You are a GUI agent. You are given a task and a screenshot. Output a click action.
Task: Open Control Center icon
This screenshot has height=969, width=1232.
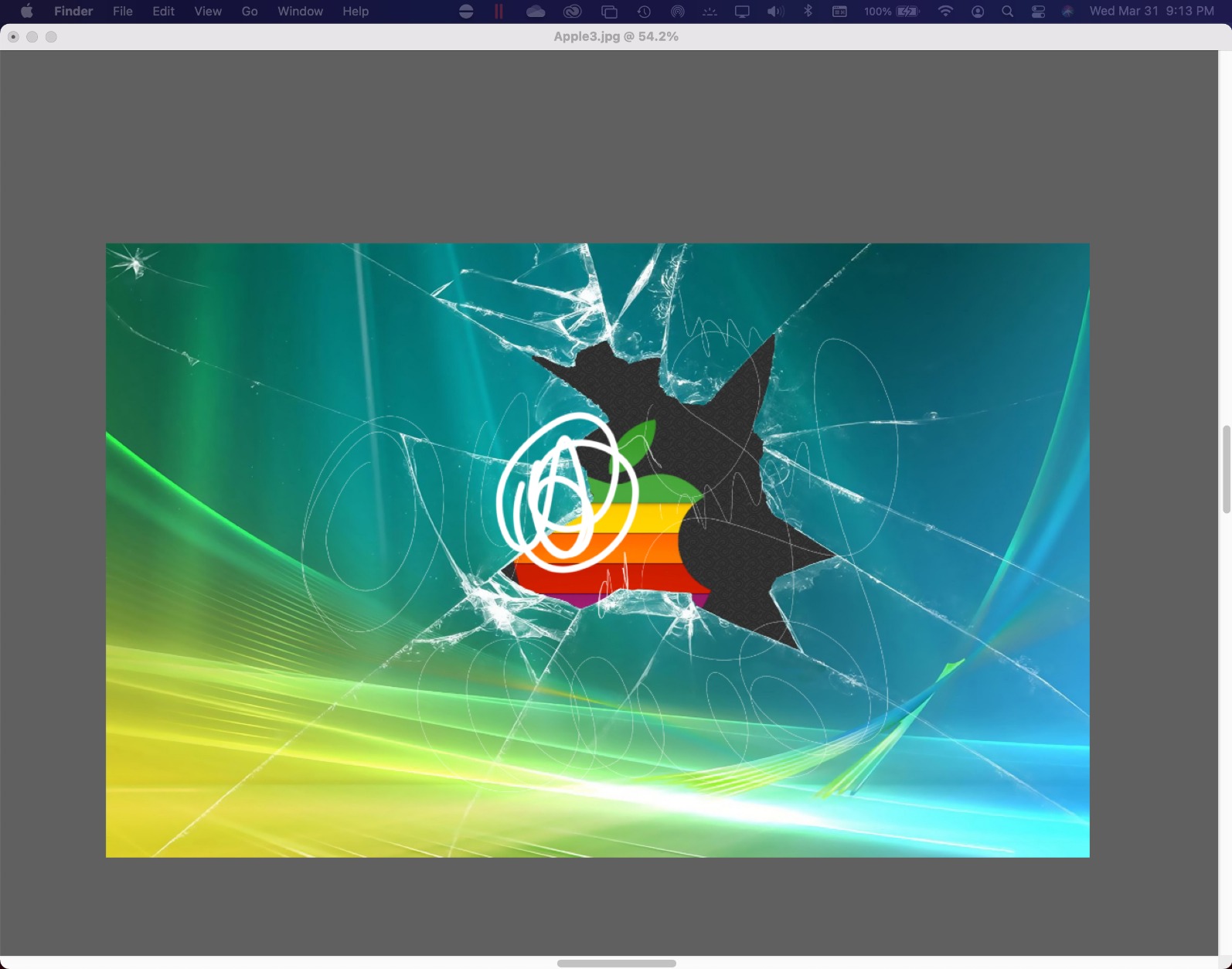click(1038, 12)
